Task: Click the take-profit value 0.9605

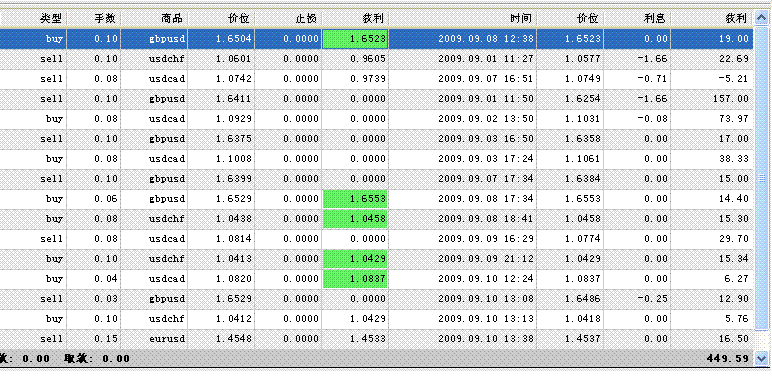Action: click(368, 59)
